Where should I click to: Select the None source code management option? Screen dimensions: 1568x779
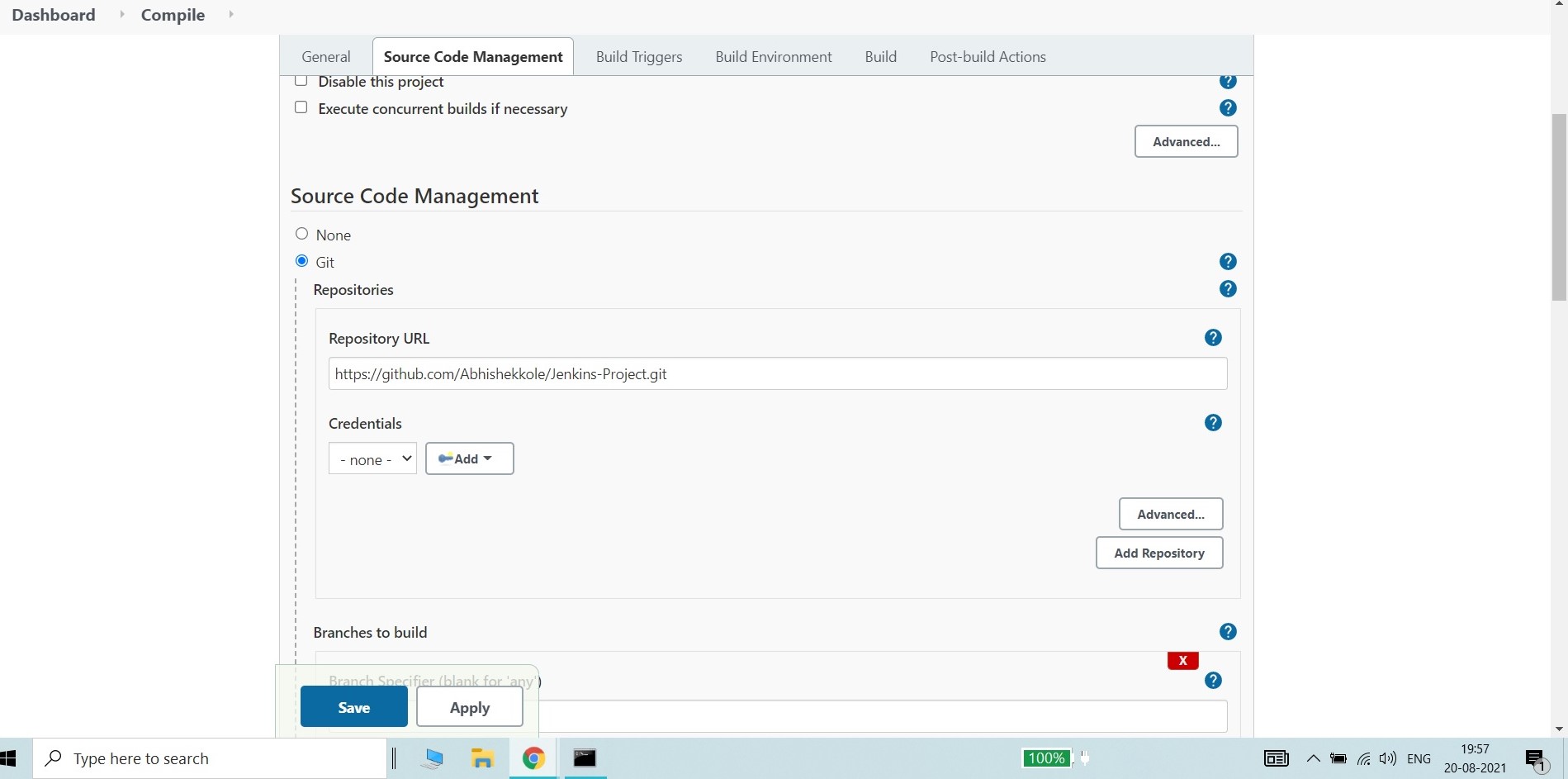coord(301,234)
